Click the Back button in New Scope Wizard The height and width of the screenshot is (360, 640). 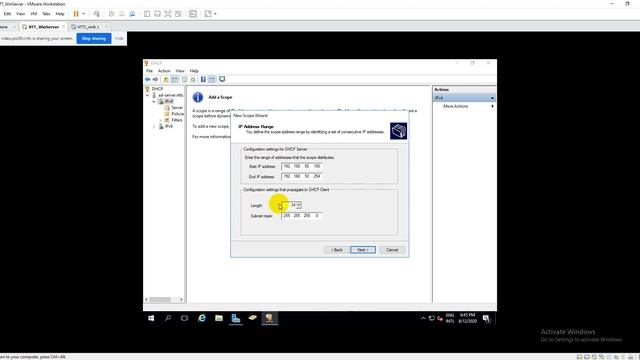337,250
